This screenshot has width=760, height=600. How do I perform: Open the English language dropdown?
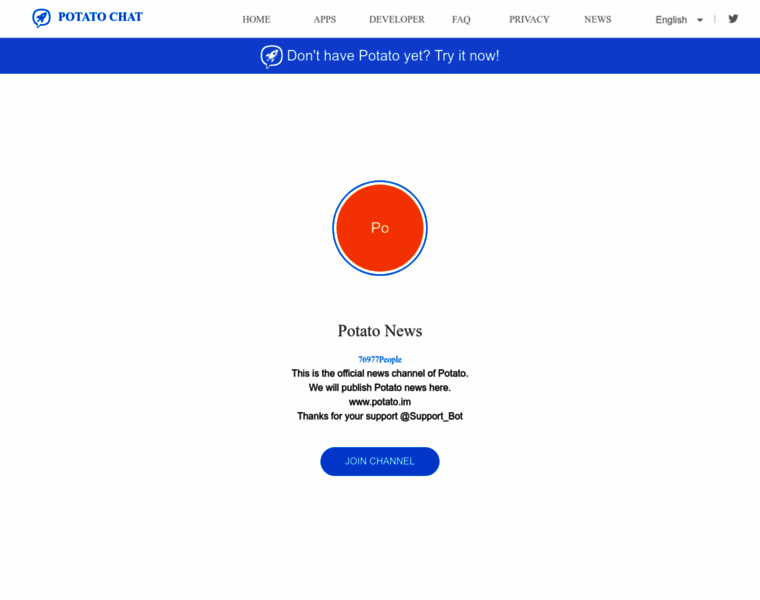click(x=679, y=20)
